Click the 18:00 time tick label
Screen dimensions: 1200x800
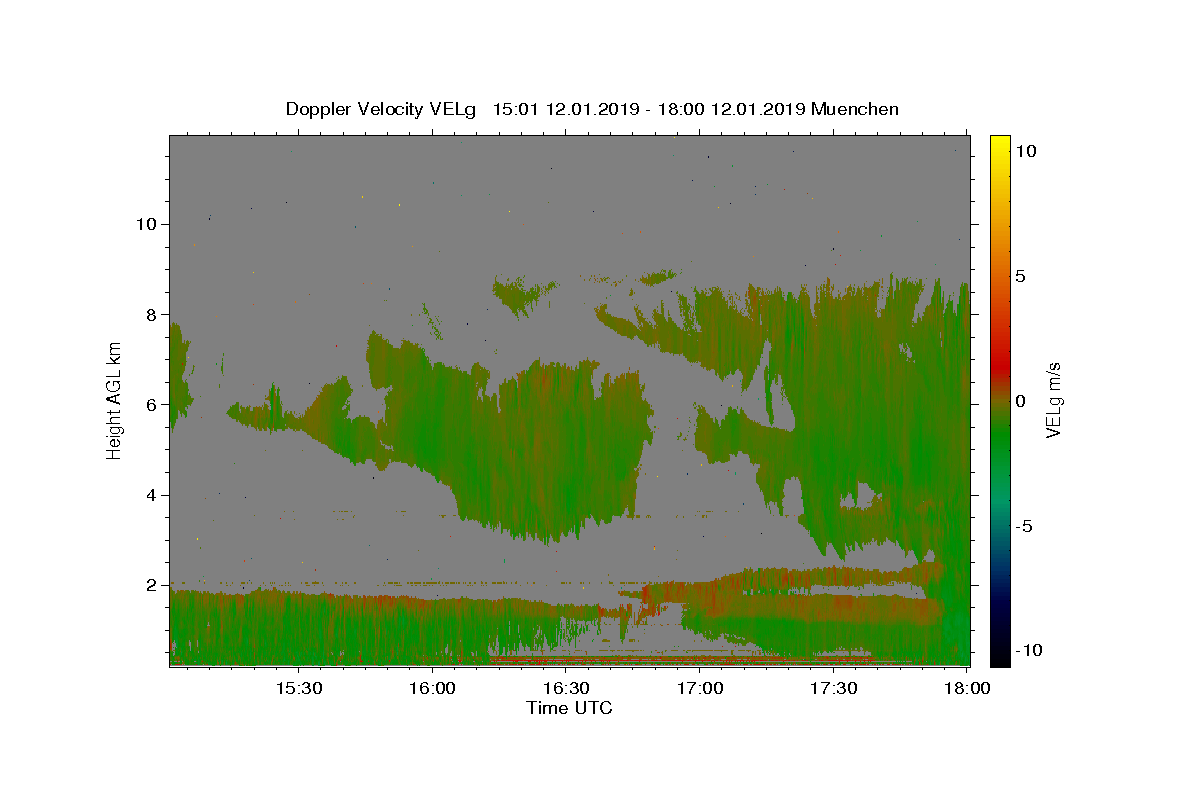tap(967, 688)
